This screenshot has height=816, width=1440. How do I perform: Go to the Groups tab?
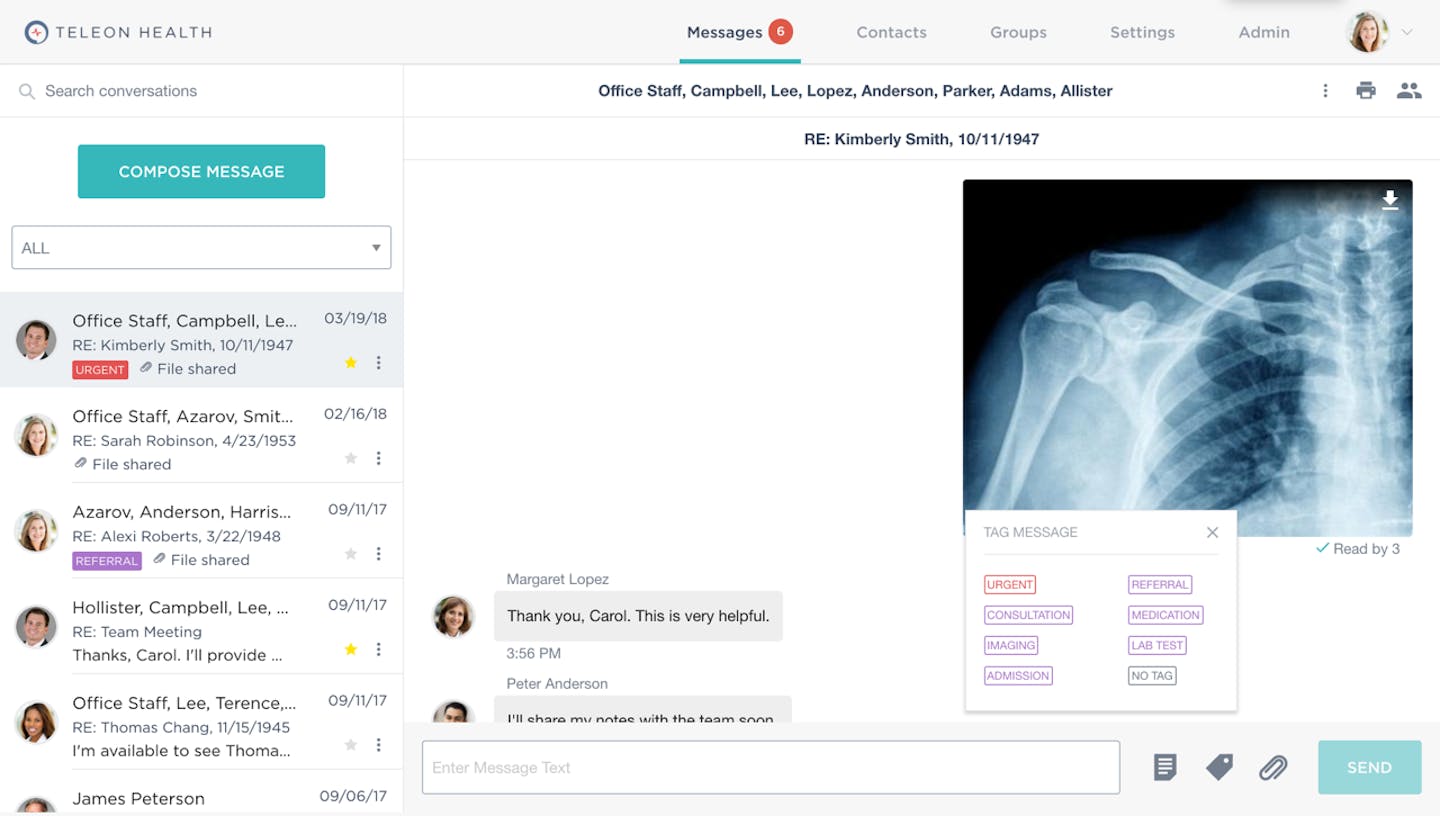pos(1018,32)
